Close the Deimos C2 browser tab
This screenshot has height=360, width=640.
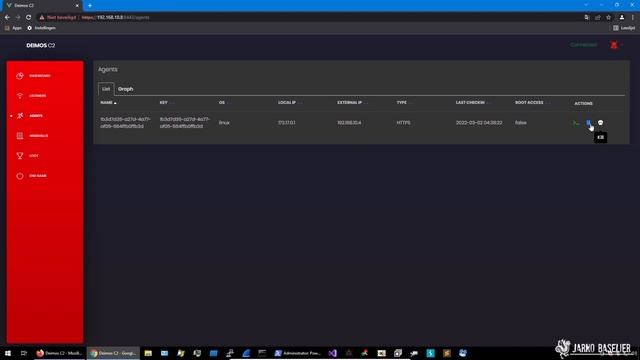pos(77,5)
